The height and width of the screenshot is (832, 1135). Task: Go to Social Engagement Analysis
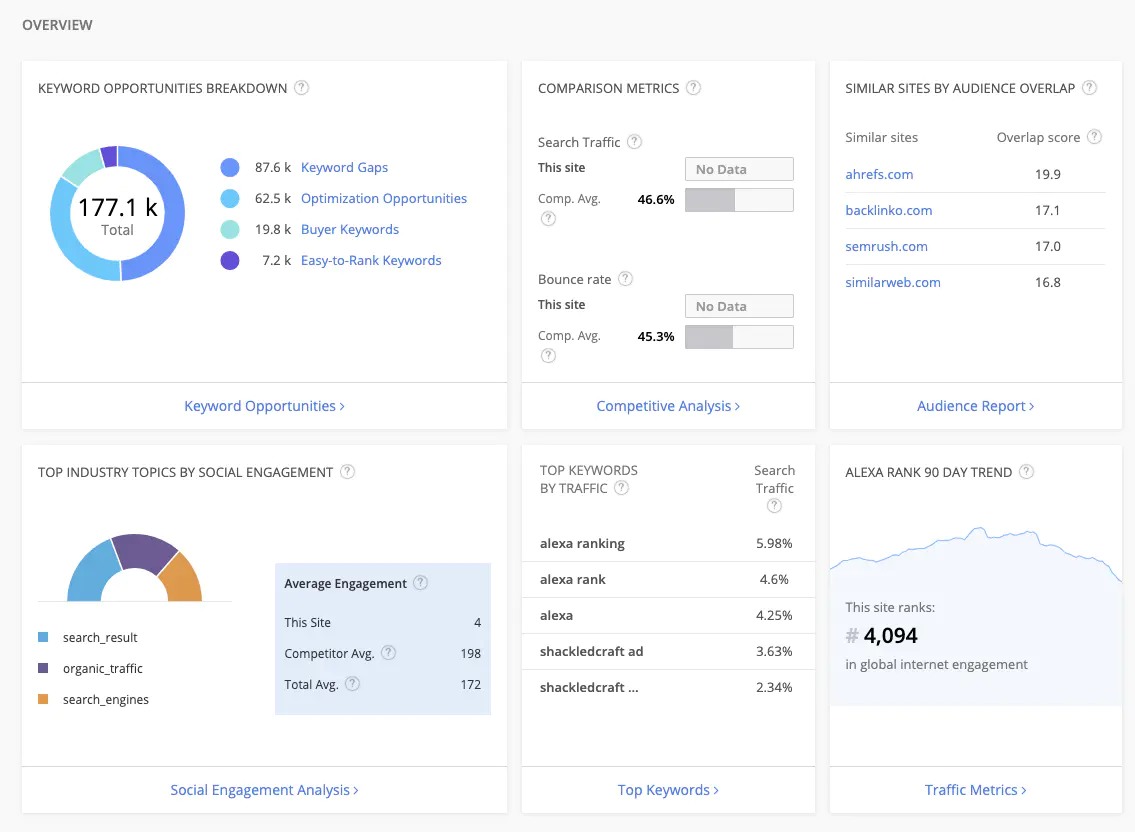(x=264, y=790)
